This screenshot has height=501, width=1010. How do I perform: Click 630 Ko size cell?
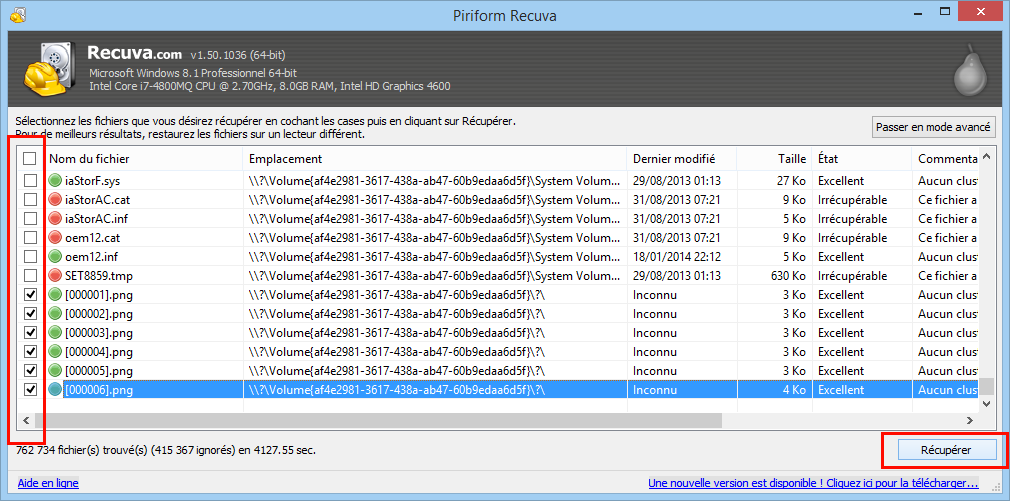tap(788, 276)
